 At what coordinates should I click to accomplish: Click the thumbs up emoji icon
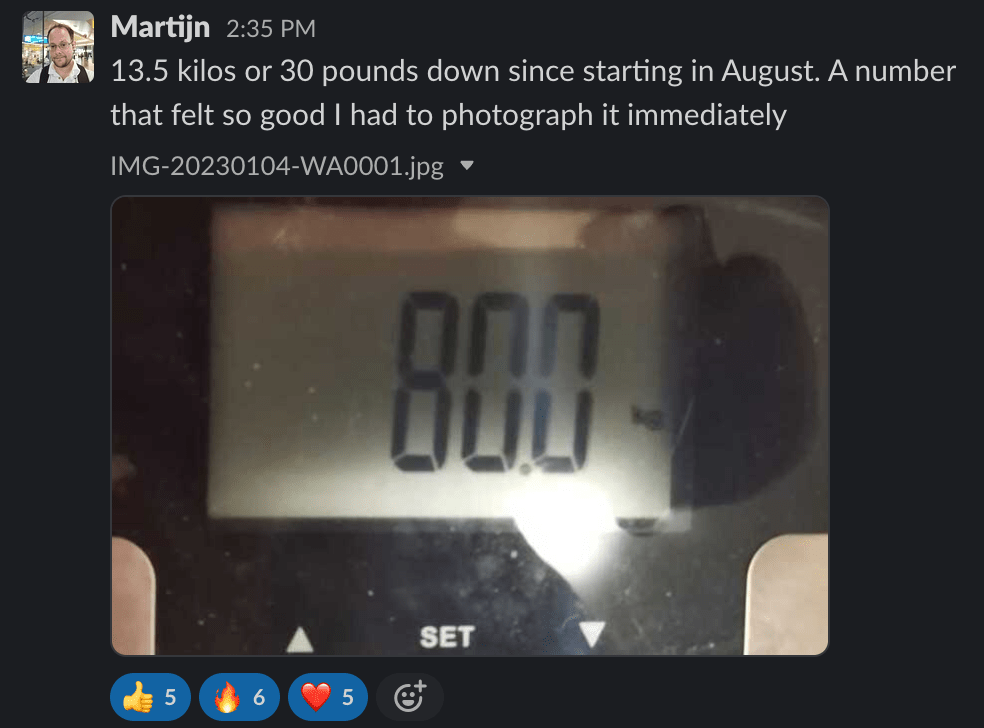[x=138, y=697]
